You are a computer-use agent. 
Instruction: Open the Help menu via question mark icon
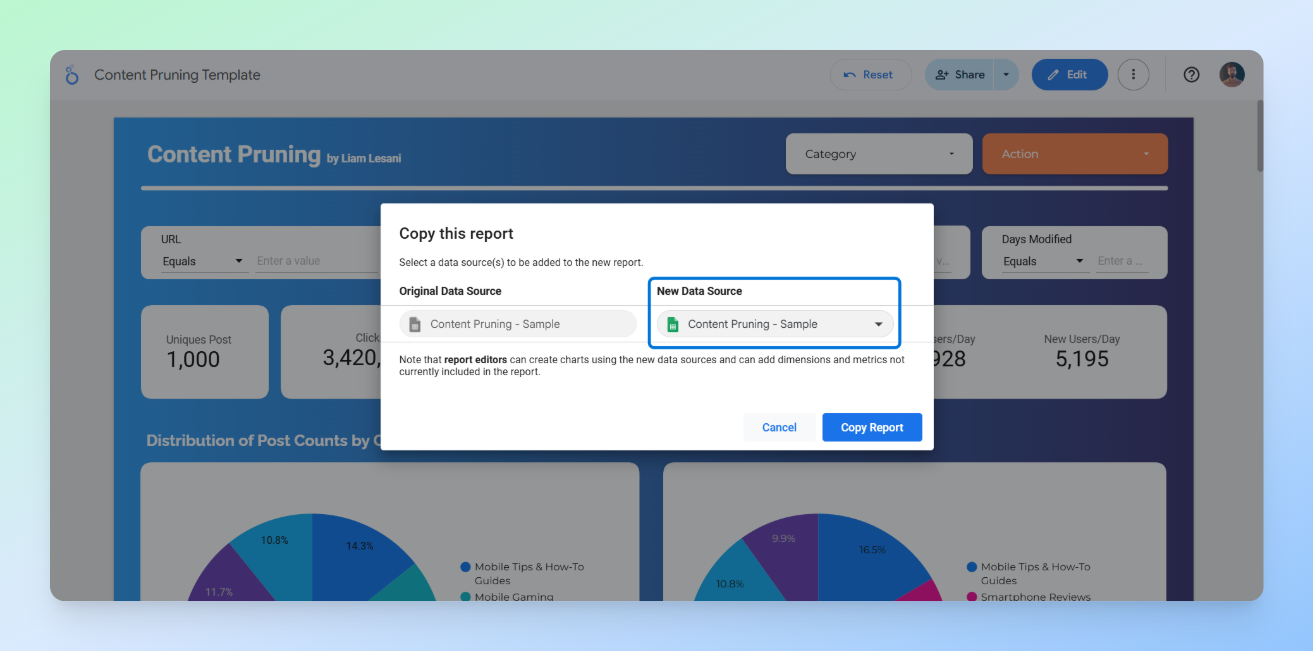click(x=1190, y=74)
